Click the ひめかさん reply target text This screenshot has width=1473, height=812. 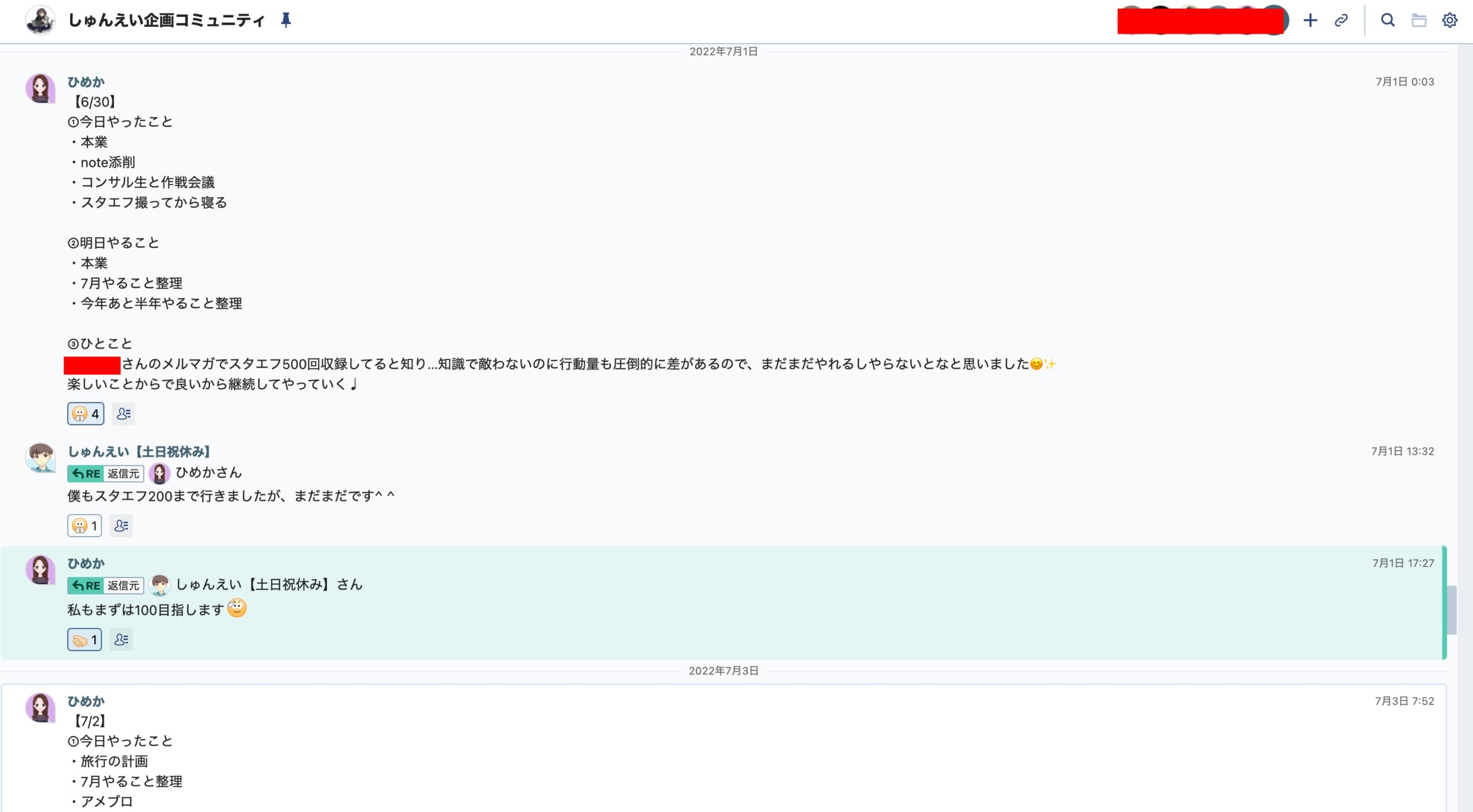point(209,473)
